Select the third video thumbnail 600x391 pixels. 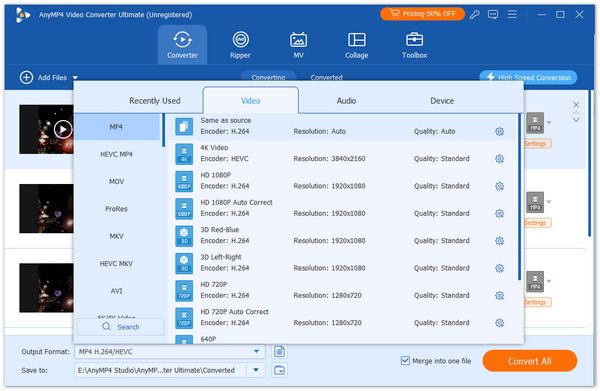tap(46, 288)
